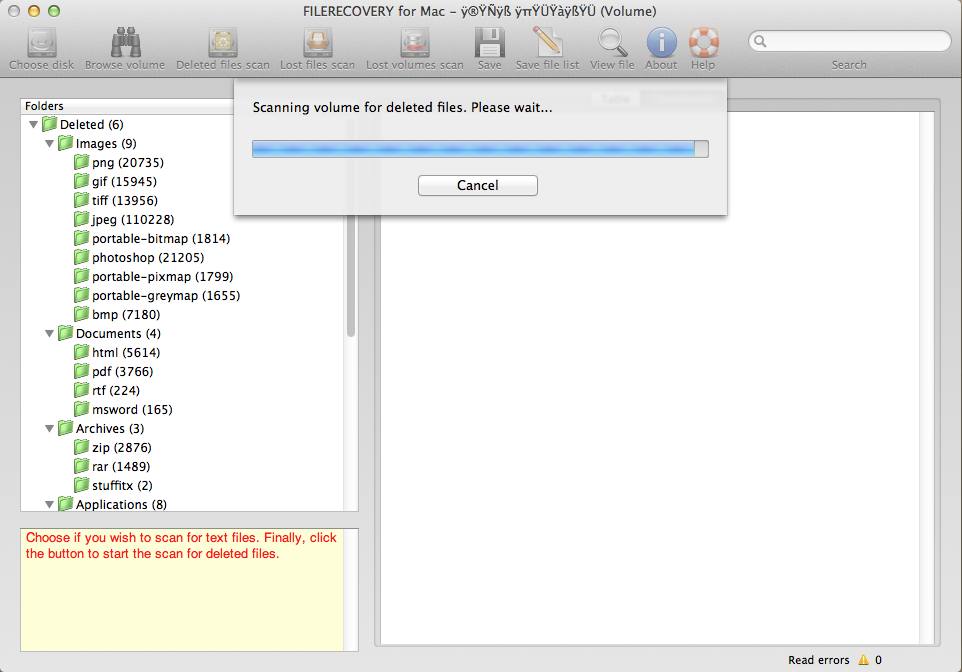Click the rar (1489) folder icon
This screenshot has height=672, width=962.
82,466
